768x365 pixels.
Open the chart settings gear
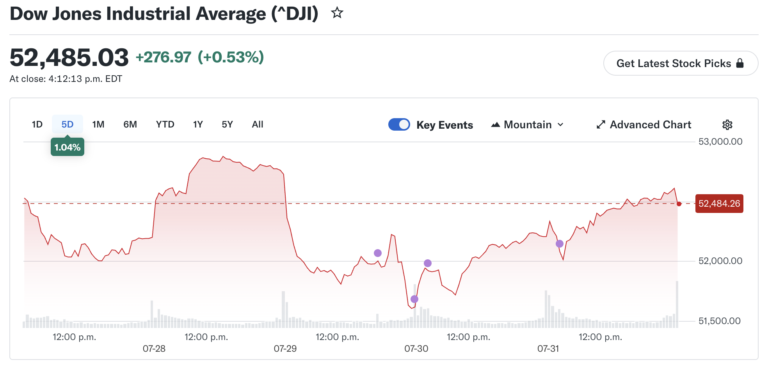(x=727, y=125)
